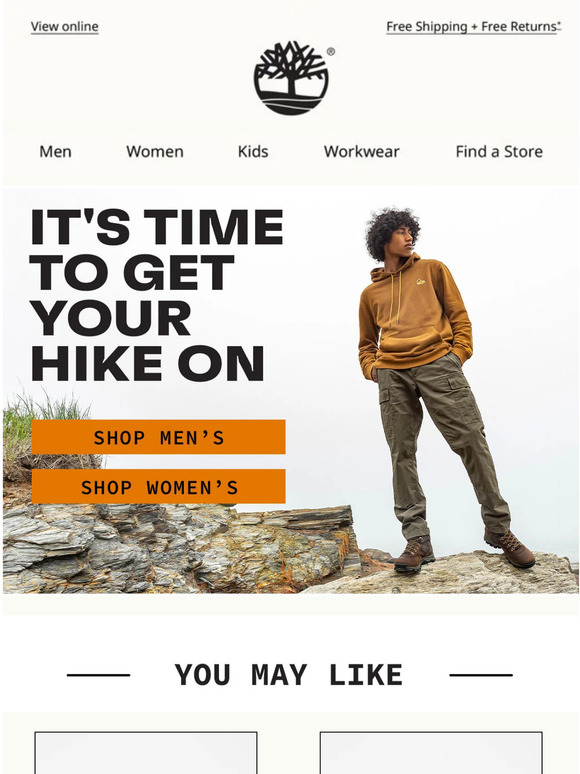Open the View online link
This screenshot has height=774, width=580.
(65, 27)
